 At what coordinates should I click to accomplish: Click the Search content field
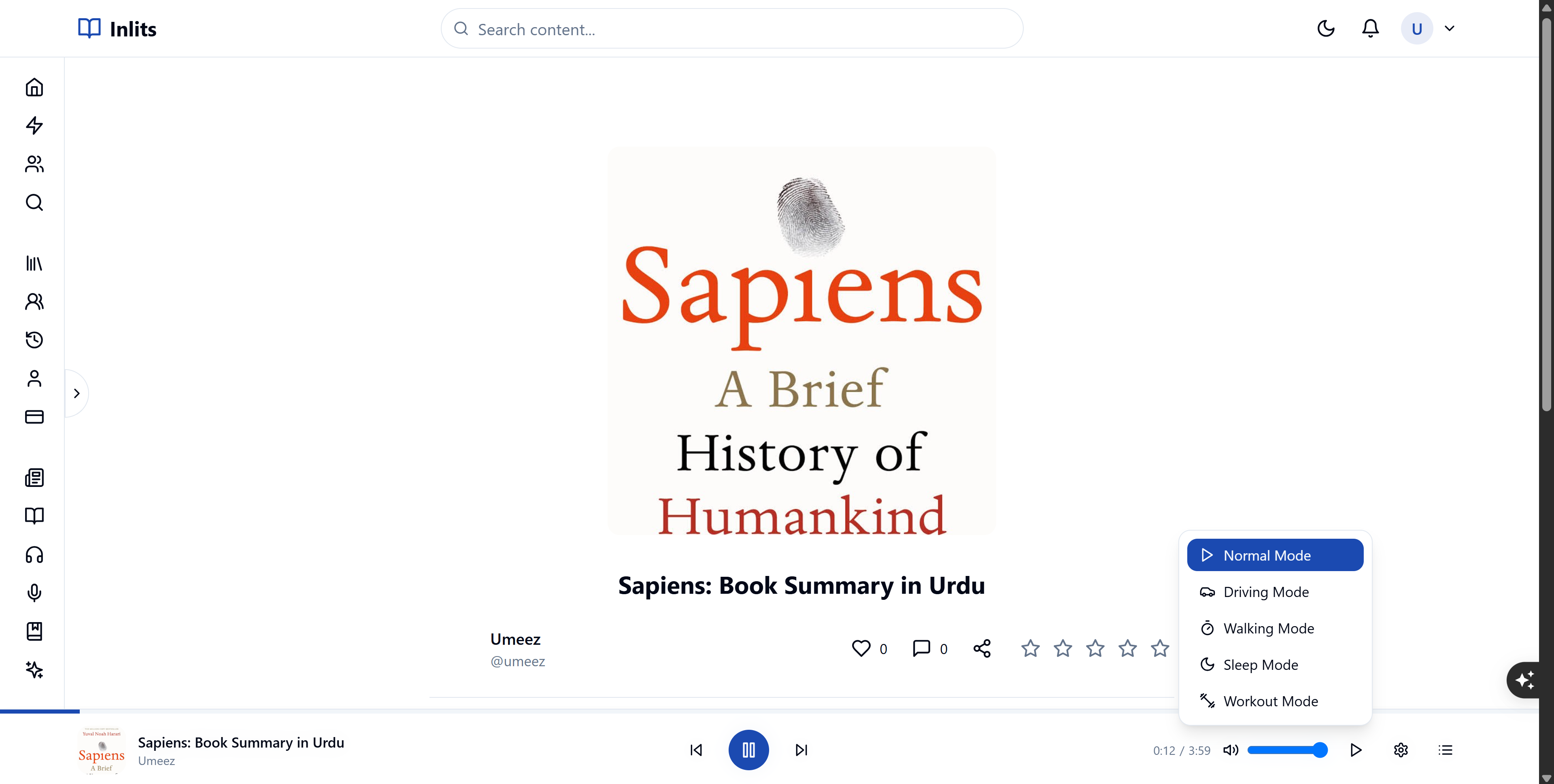732,29
